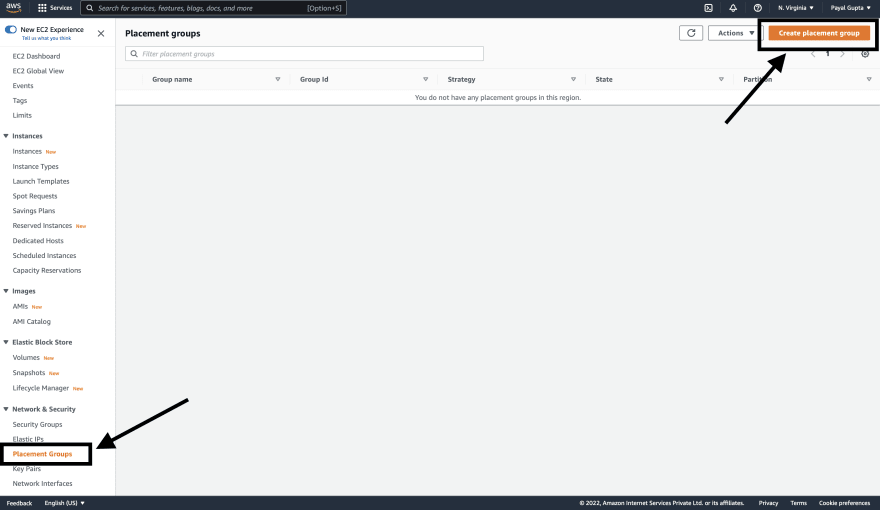
Task: Go to previous page of results
Action: point(813,54)
